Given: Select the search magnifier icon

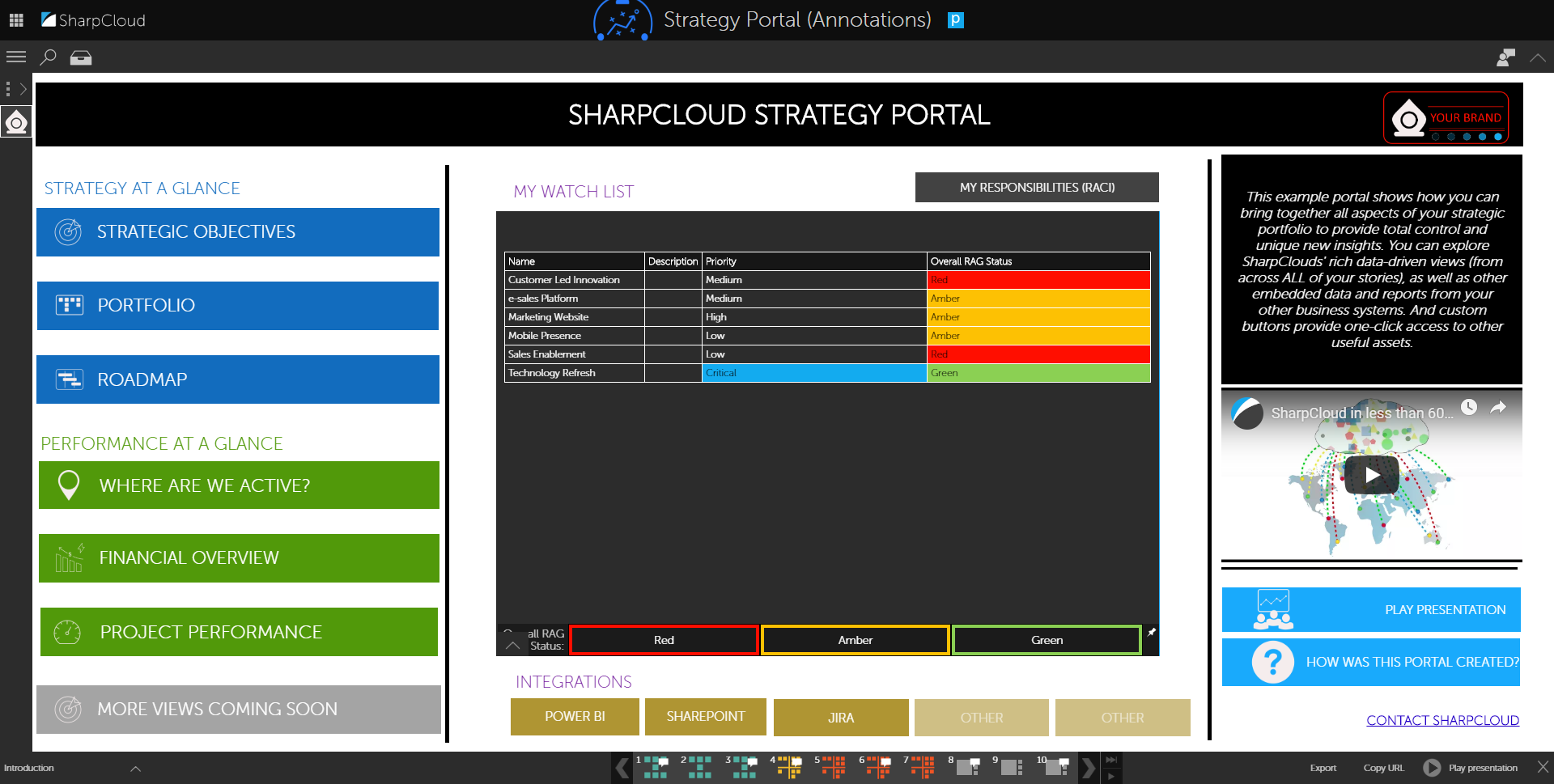Looking at the screenshot, I should click(x=49, y=57).
